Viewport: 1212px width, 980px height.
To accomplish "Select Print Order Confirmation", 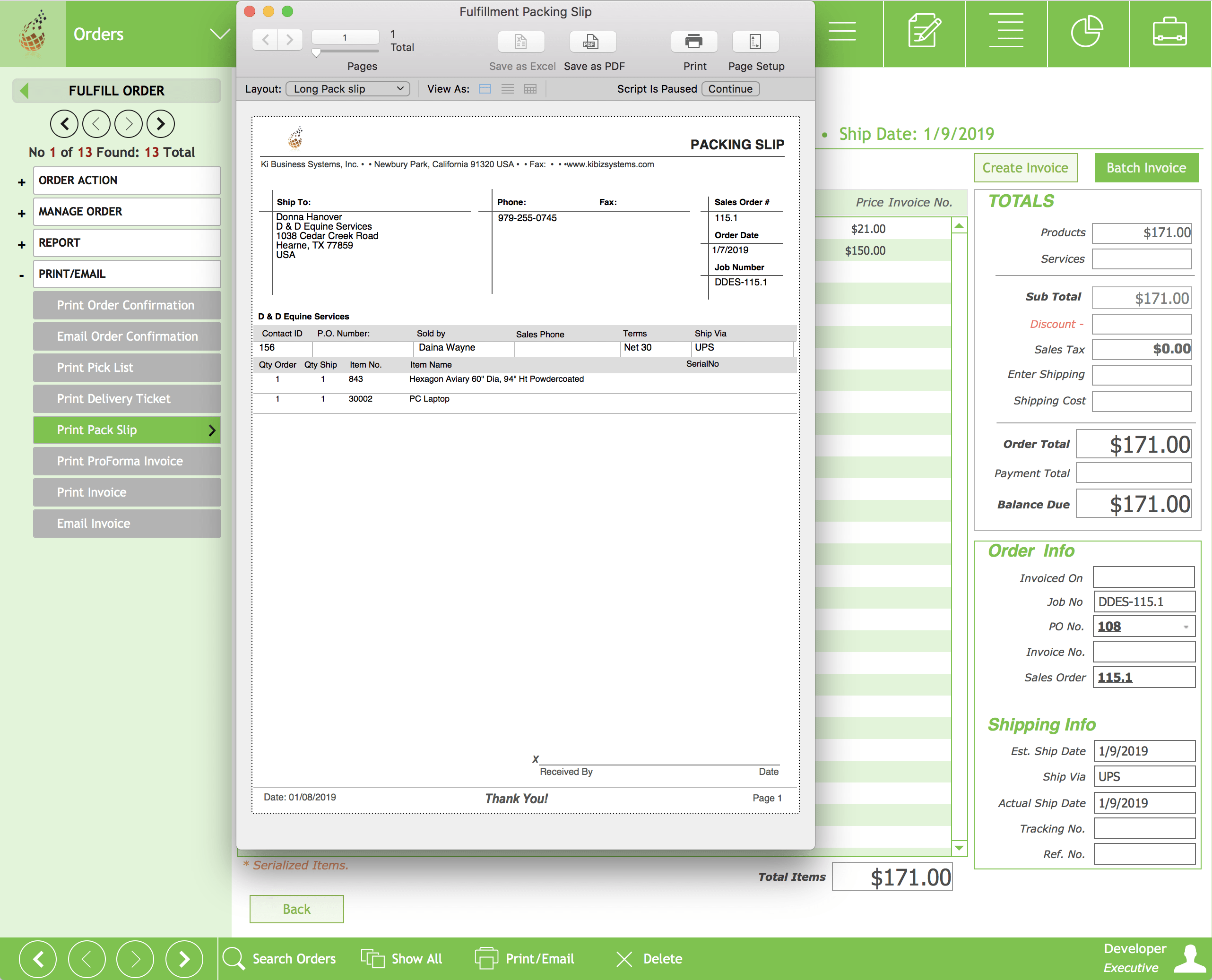I will click(x=127, y=305).
